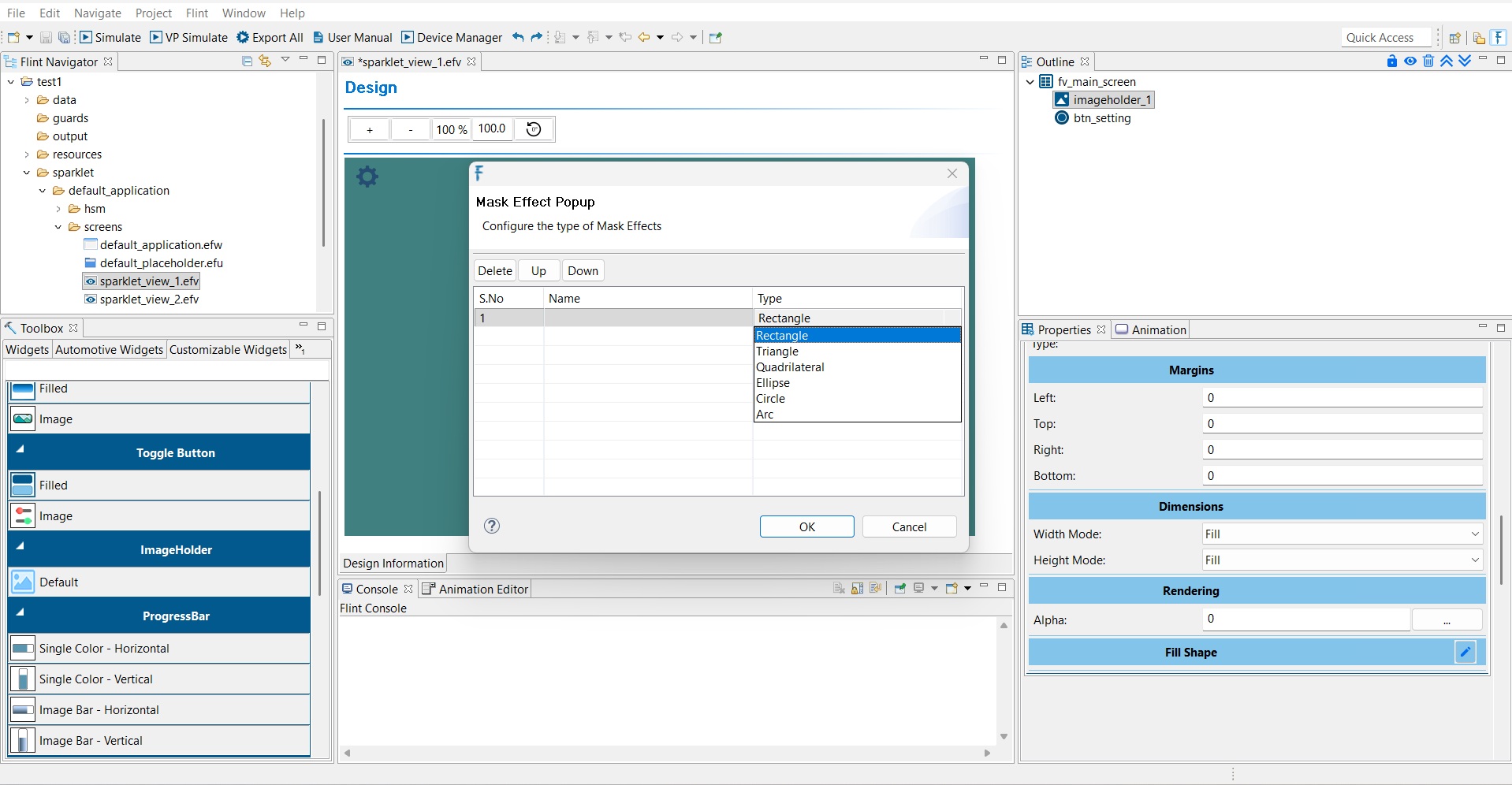Click Cancel in Mask Effect Popup
1512x785 pixels.
pos(910,526)
